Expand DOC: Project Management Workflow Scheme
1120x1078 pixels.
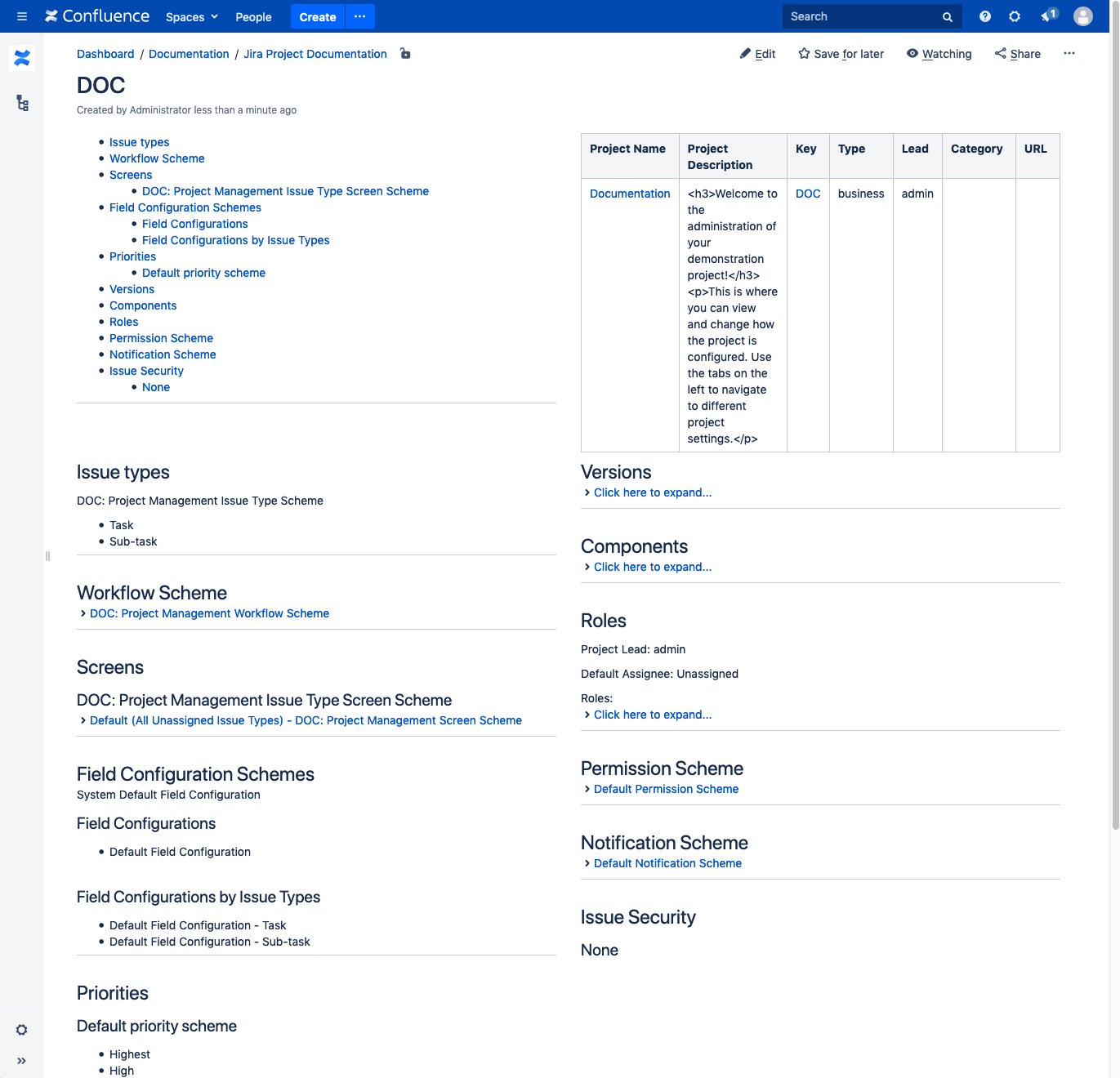tap(209, 613)
